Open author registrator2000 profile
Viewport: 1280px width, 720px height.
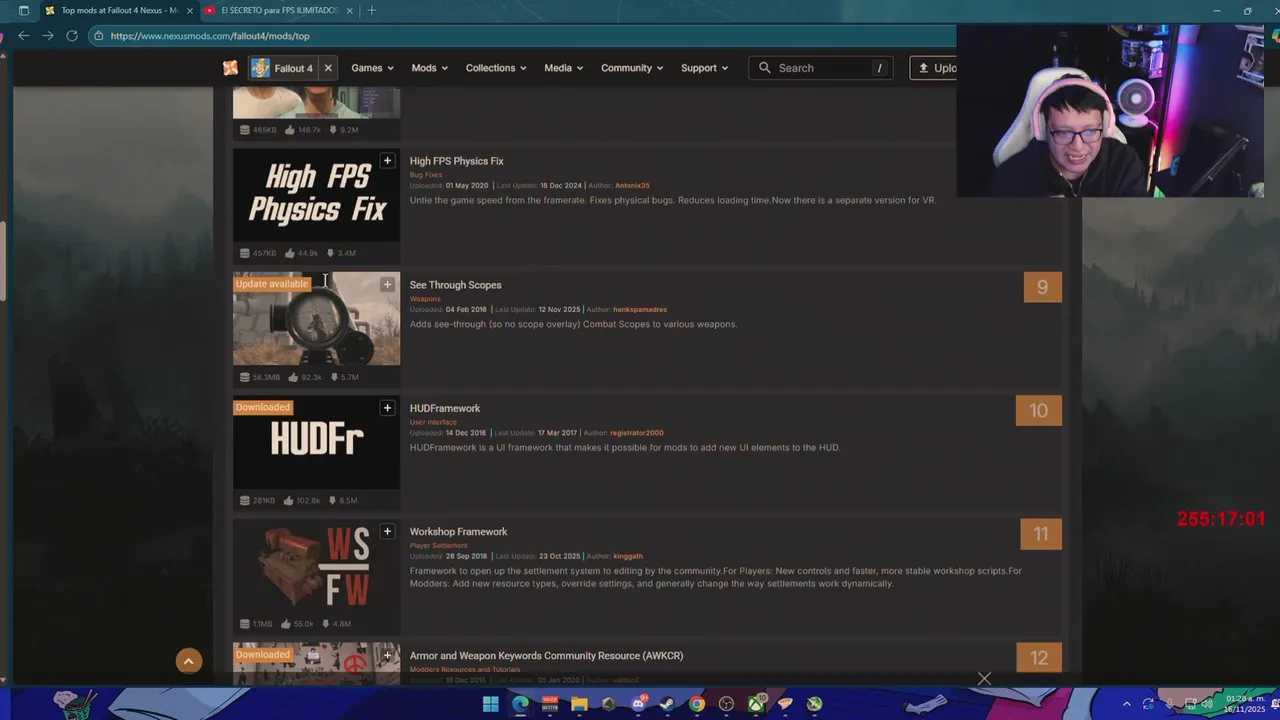pos(637,433)
